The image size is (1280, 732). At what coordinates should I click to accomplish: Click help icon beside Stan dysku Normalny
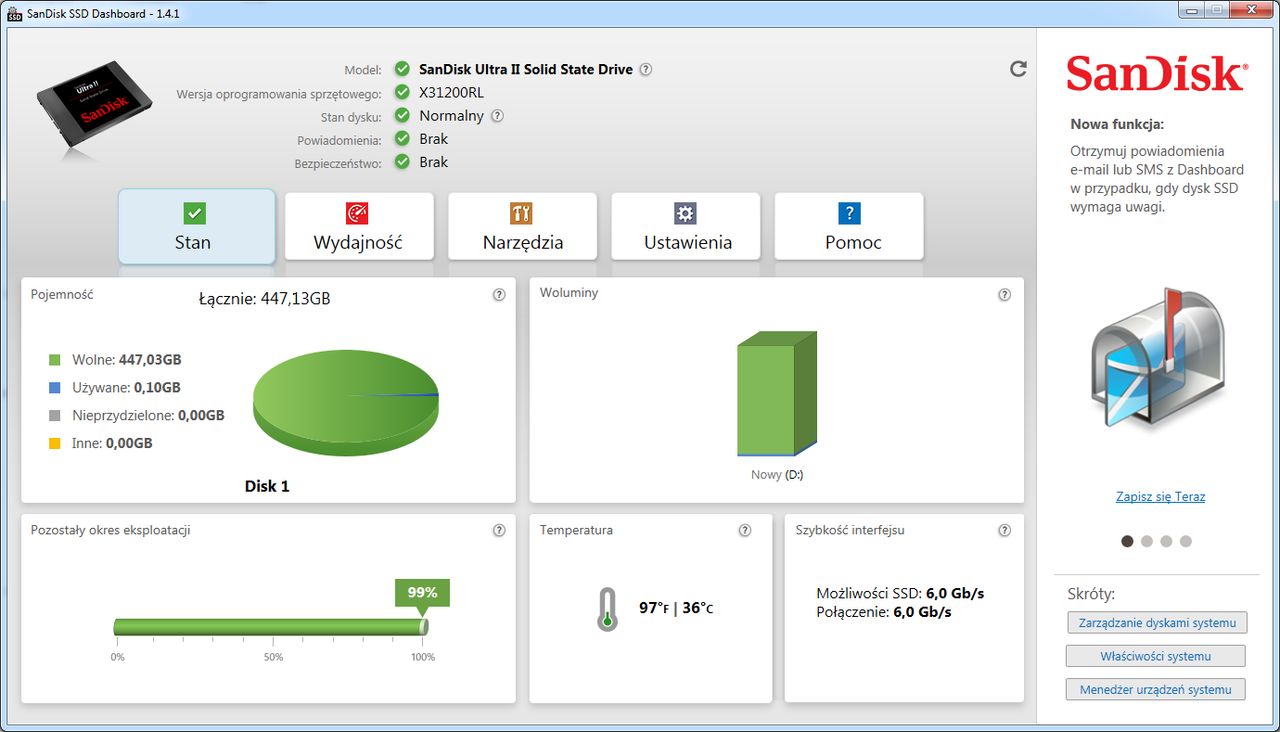497,116
